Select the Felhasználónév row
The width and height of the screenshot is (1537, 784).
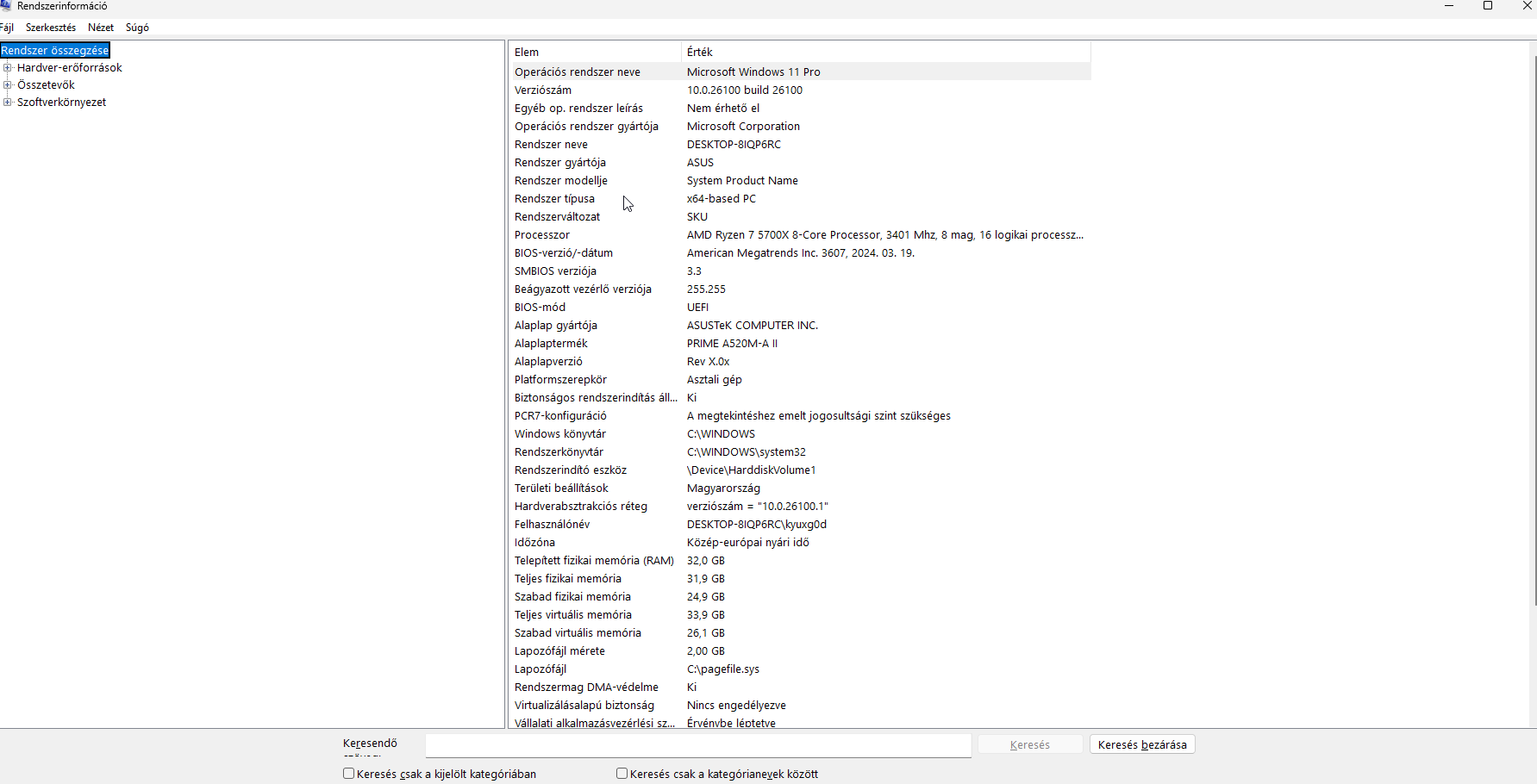pyautogui.click(x=800, y=525)
